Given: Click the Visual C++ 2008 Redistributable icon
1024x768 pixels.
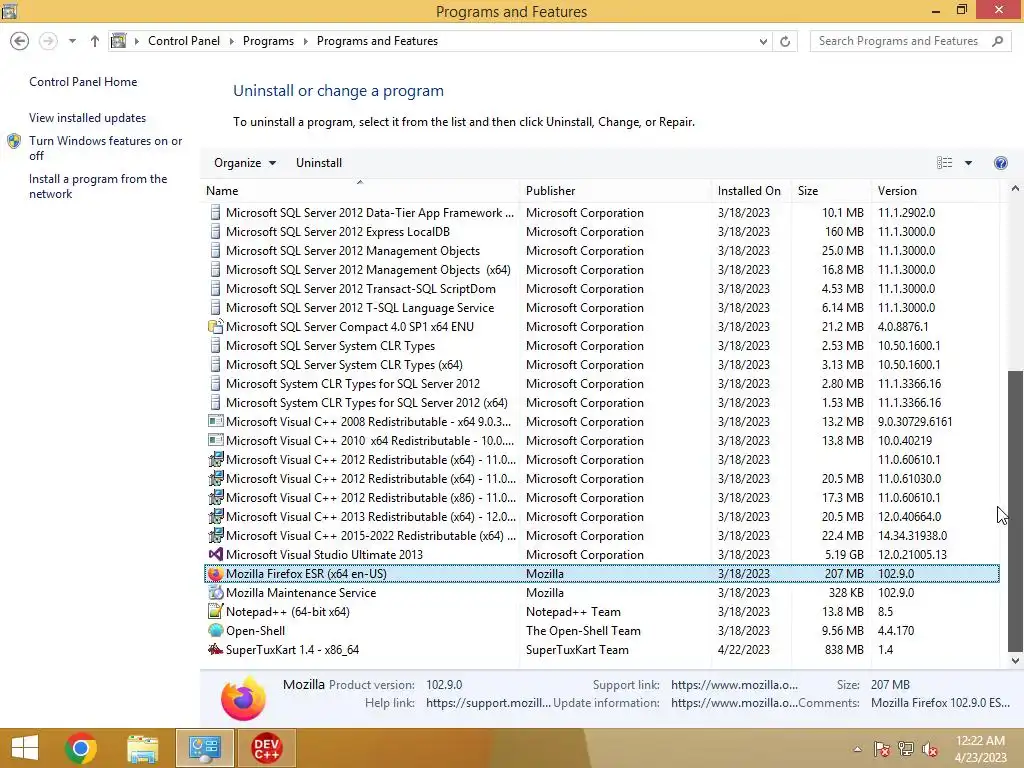Looking at the screenshot, I should pyautogui.click(x=215, y=421).
